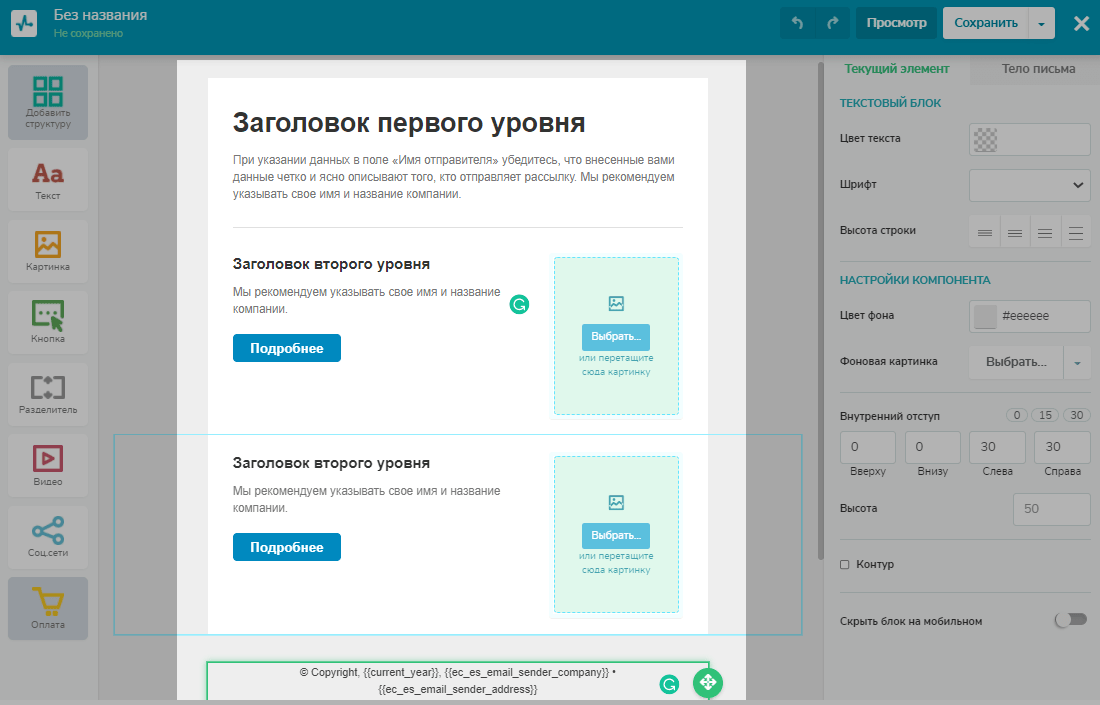Click the first Подробнее button
This screenshot has width=1100, height=705.
286,348
